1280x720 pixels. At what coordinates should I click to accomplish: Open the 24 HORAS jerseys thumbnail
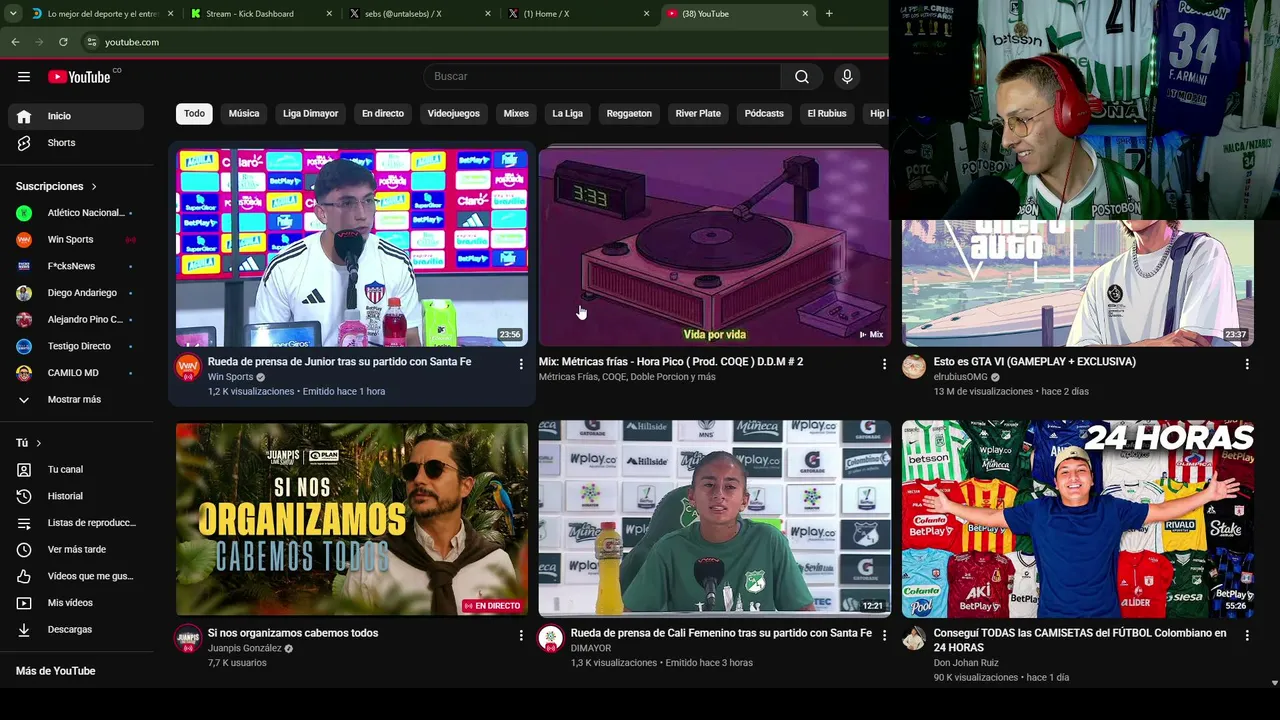click(x=1078, y=519)
